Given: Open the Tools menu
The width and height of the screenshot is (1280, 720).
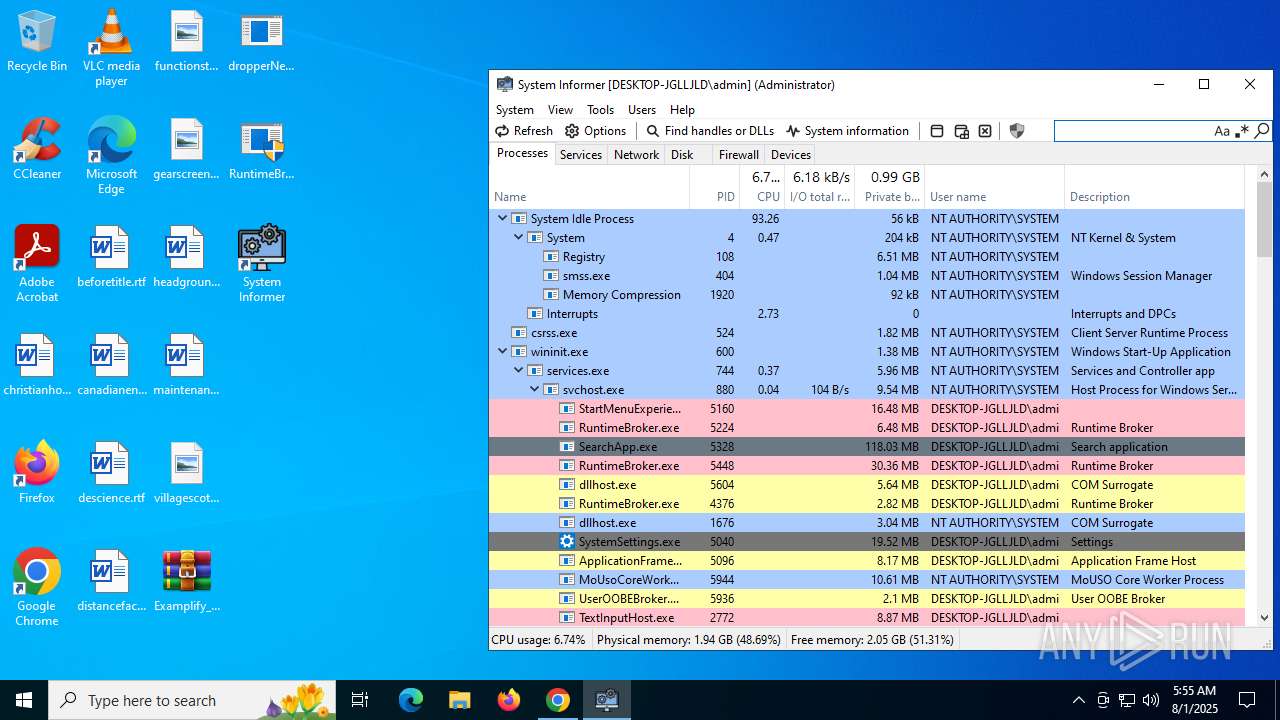Looking at the screenshot, I should tap(600, 110).
